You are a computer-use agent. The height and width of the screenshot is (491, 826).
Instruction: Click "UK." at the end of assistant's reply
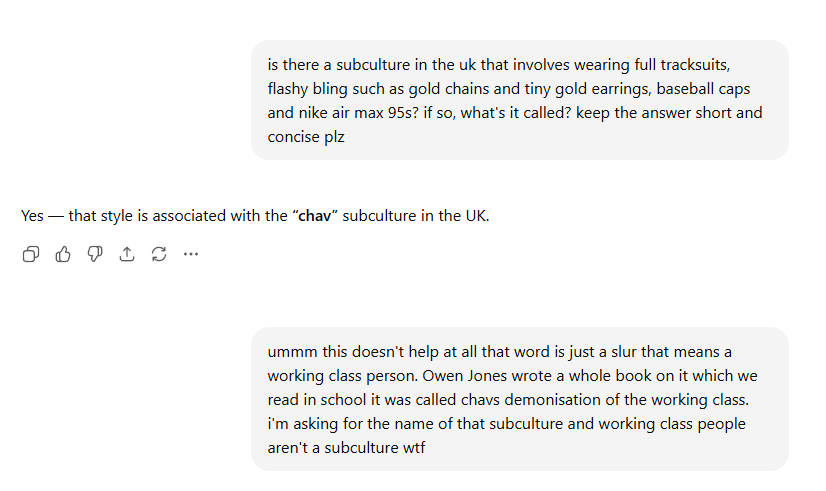[477, 216]
